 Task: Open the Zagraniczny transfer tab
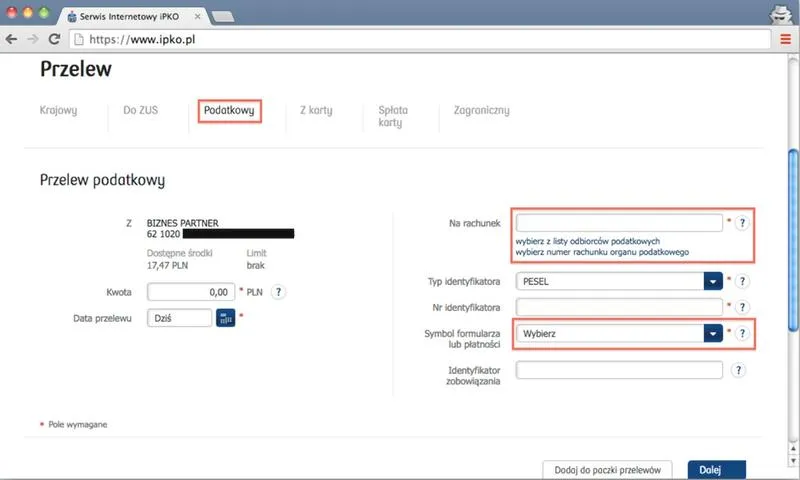[482, 110]
